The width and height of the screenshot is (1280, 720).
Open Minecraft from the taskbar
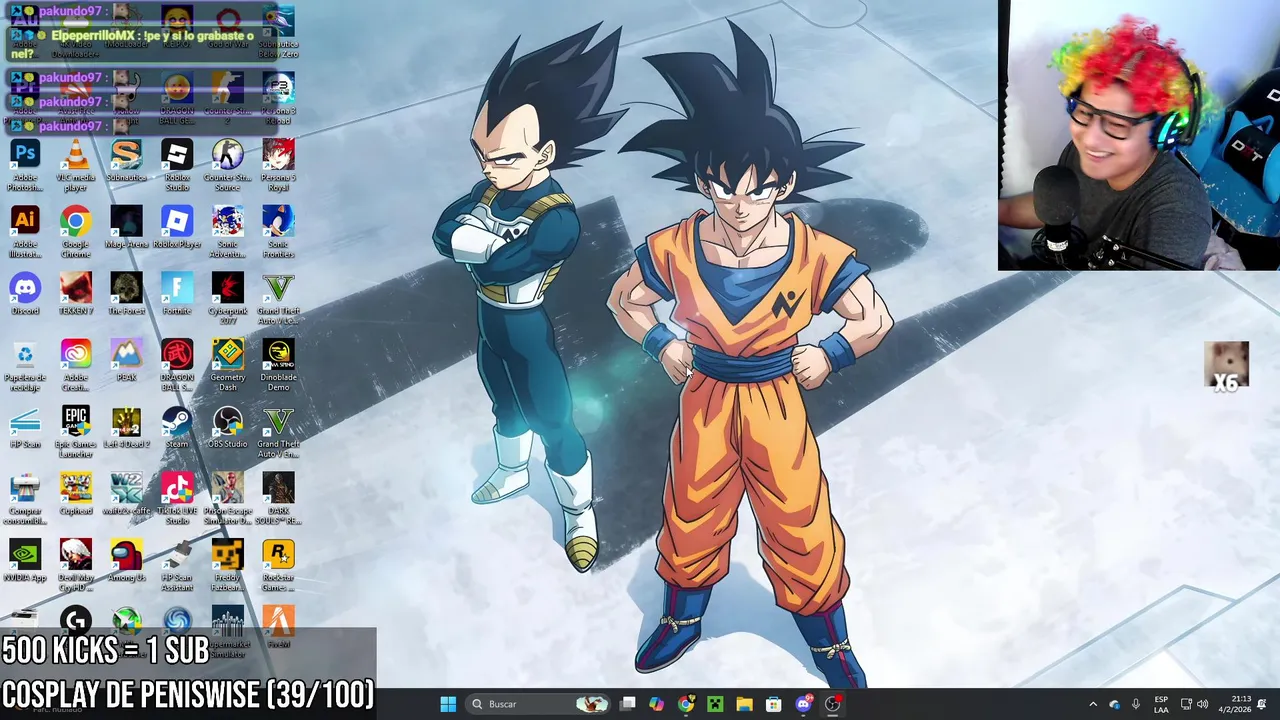tap(715, 704)
